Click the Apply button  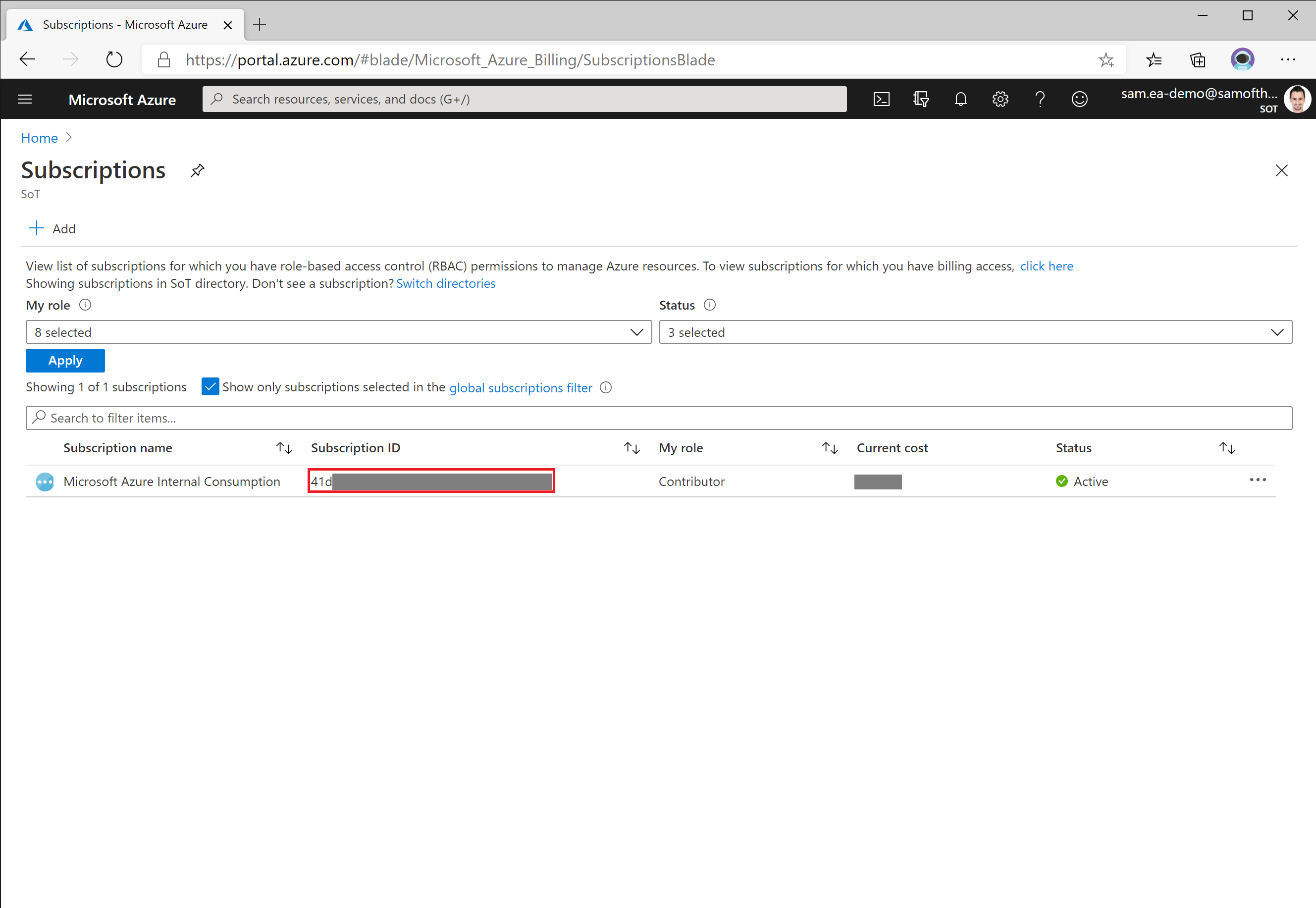point(65,361)
